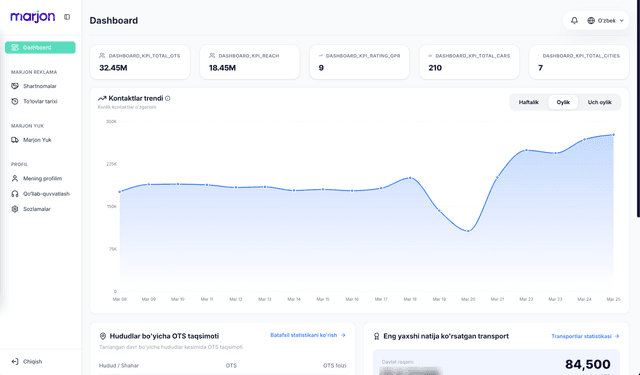The width and height of the screenshot is (640, 375).
Task: Click the award icon by Eng yaxshi natija
Action: click(377, 336)
